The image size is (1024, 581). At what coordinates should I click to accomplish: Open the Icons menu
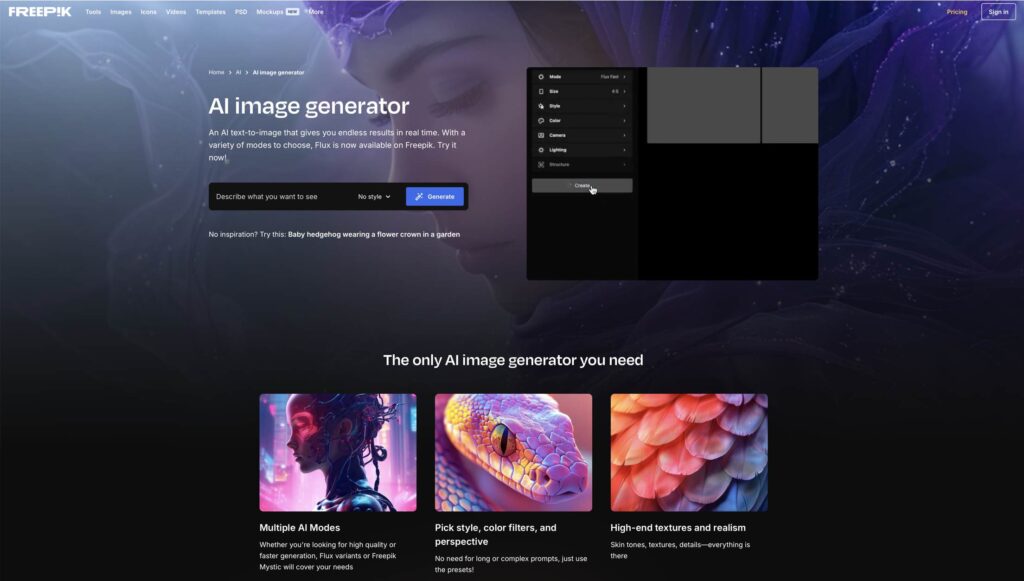pyautogui.click(x=148, y=12)
